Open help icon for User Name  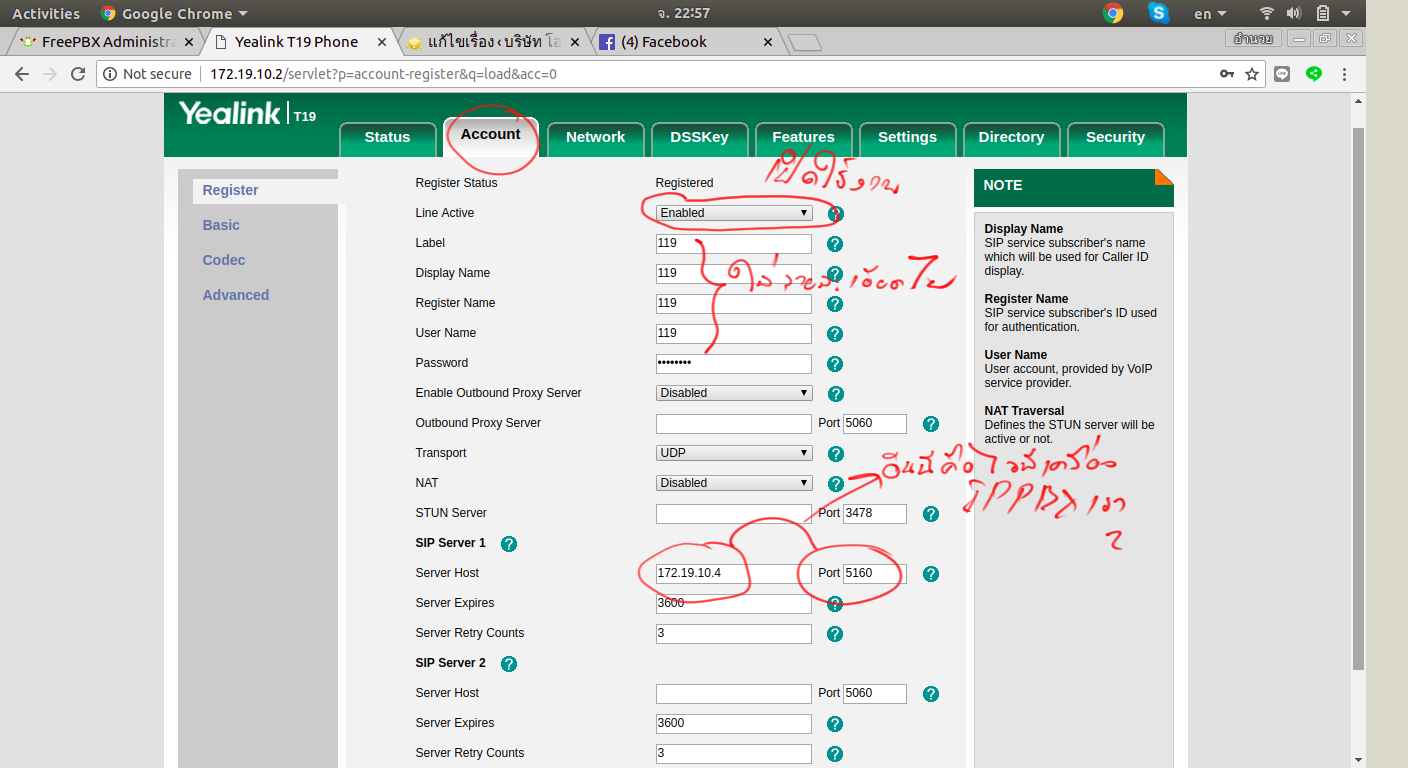(x=835, y=334)
